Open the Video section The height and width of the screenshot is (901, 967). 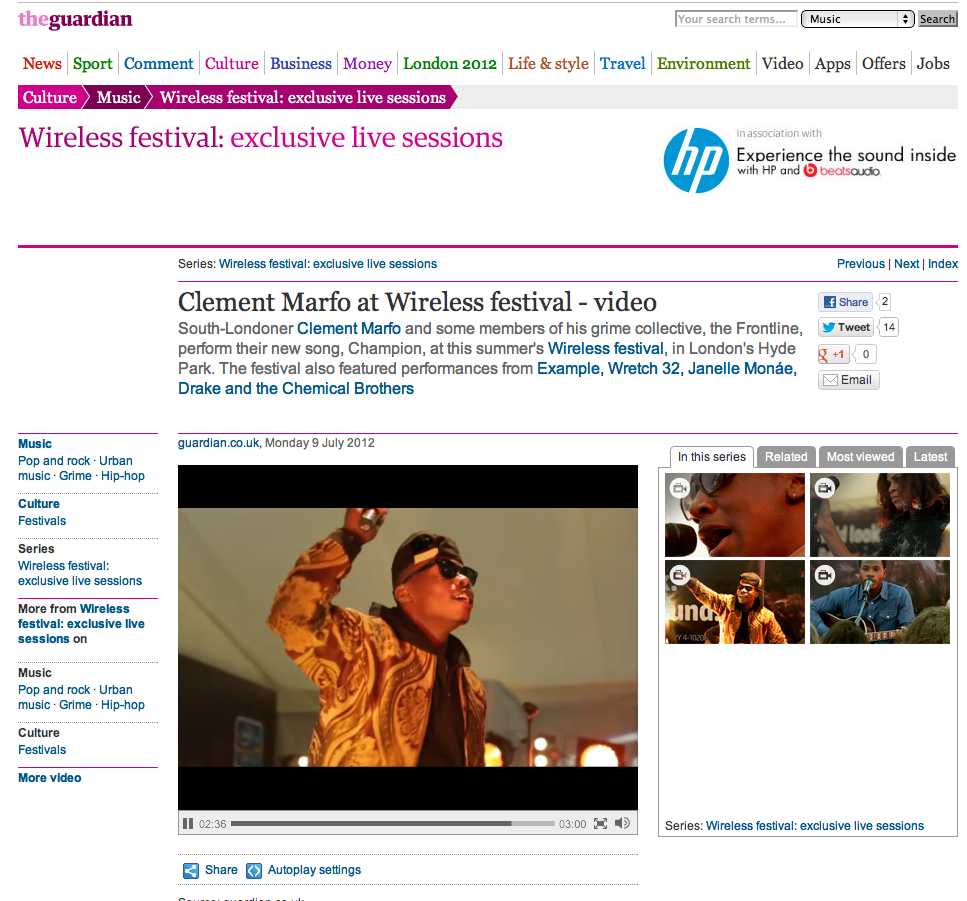click(782, 64)
